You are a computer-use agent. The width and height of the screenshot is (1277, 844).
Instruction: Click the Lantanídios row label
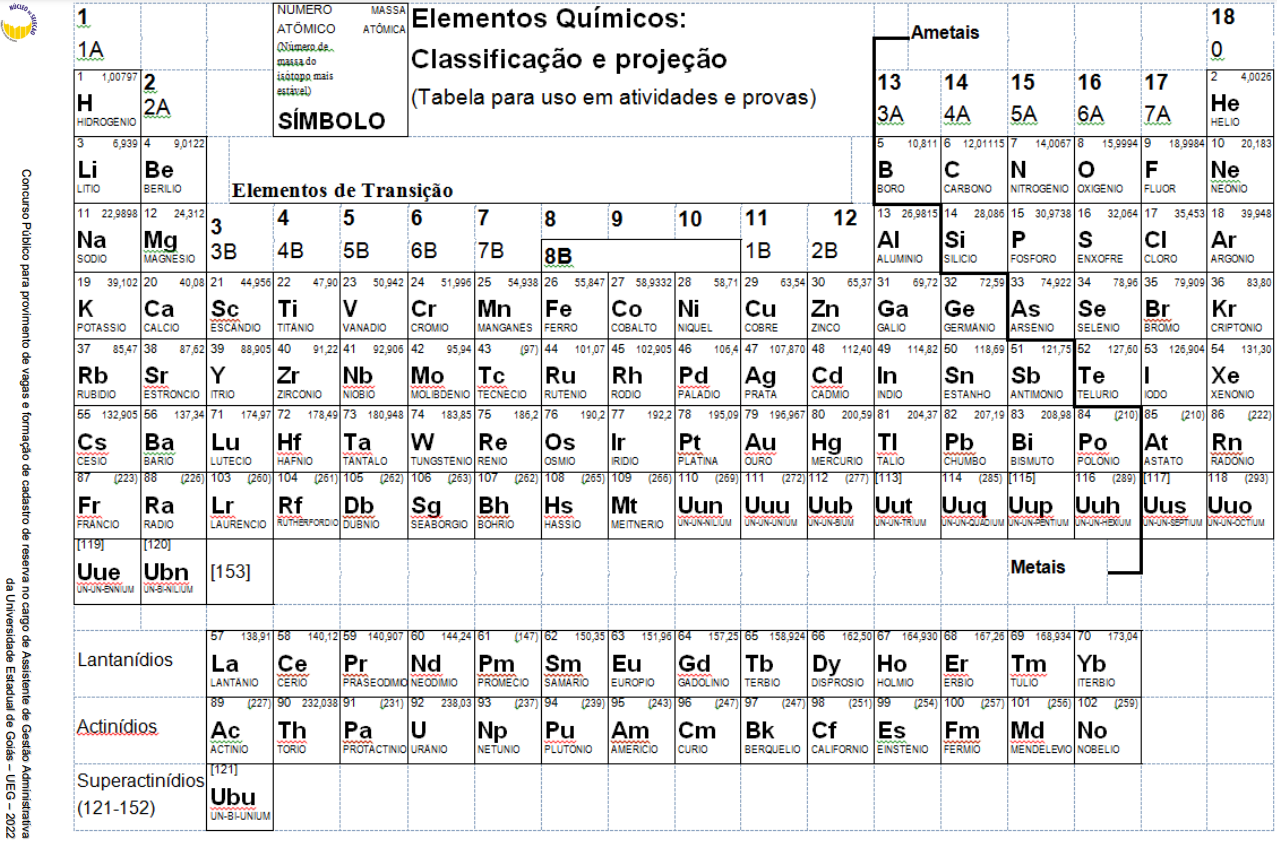125,660
